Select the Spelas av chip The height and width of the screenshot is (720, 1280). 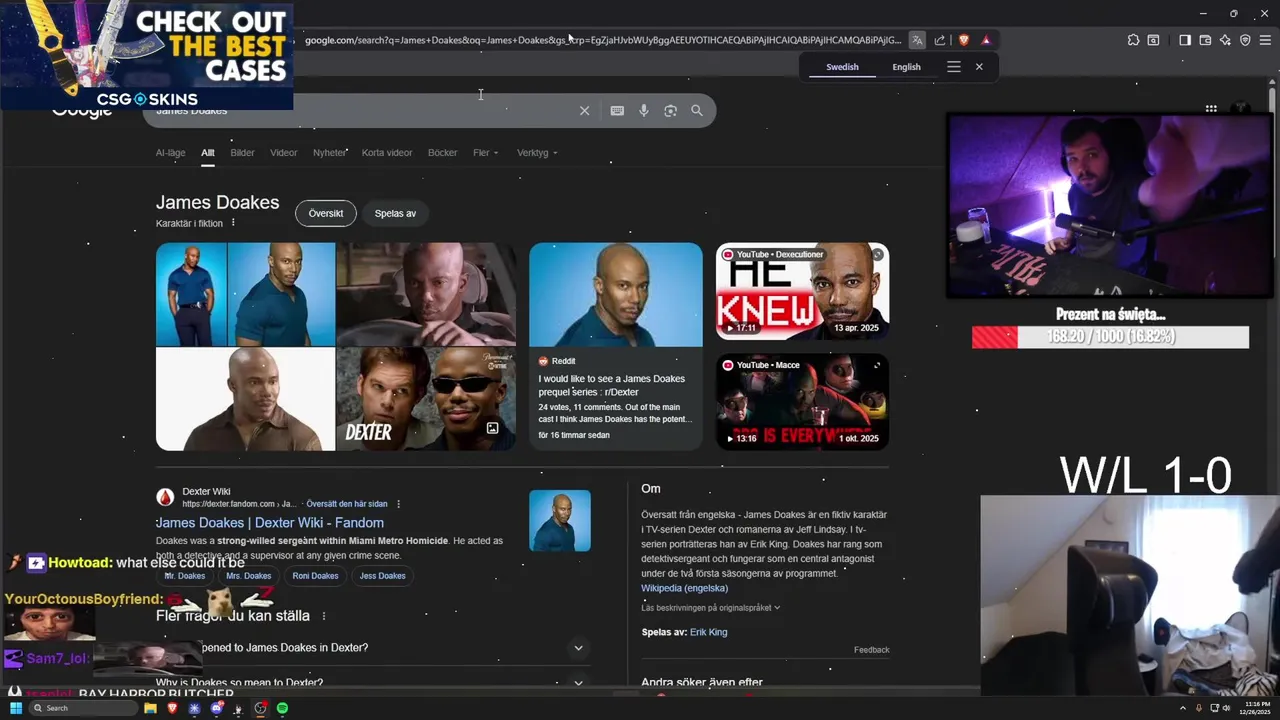(395, 213)
